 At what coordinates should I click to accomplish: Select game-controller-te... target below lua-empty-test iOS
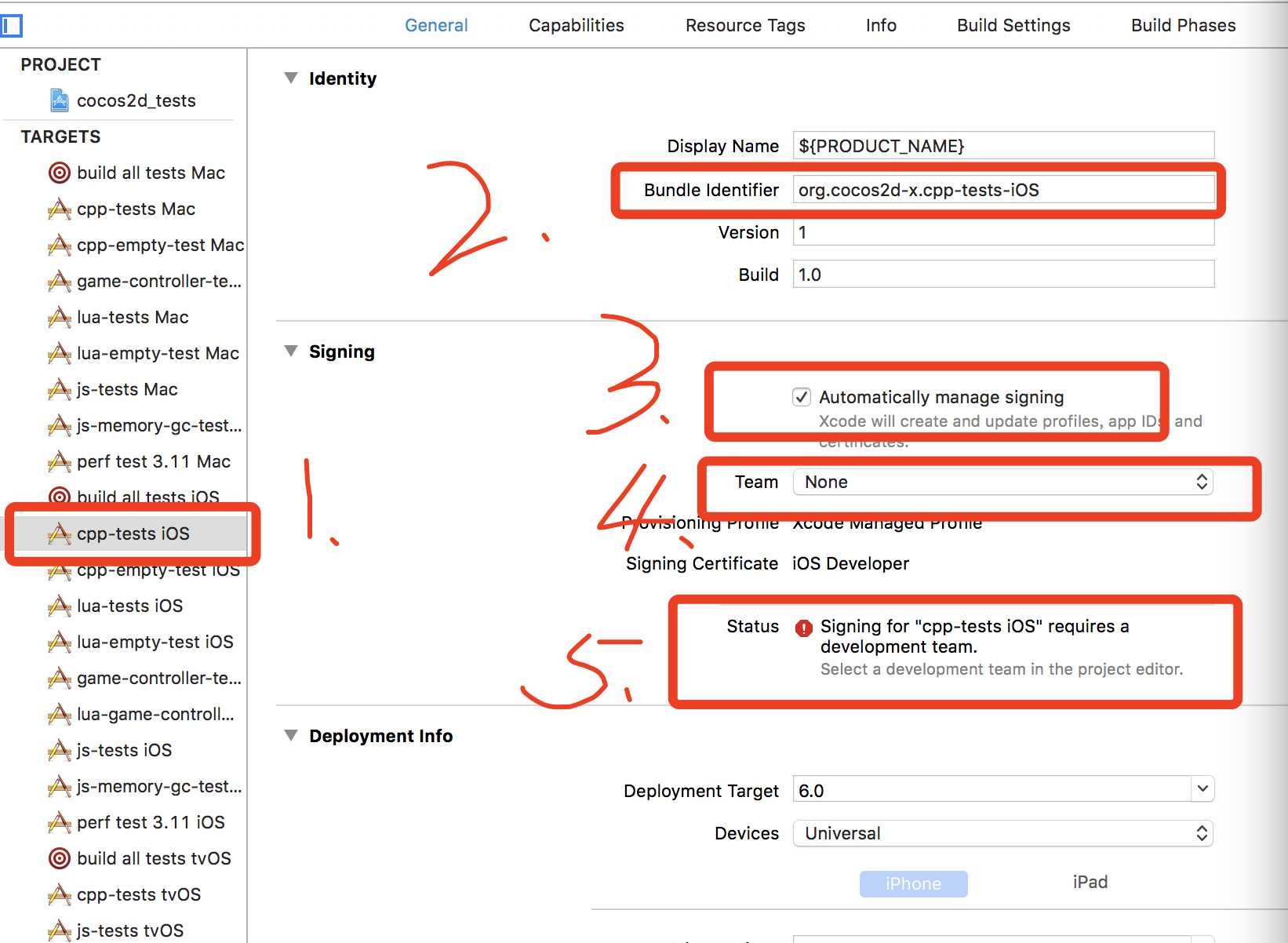click(145, 678)
